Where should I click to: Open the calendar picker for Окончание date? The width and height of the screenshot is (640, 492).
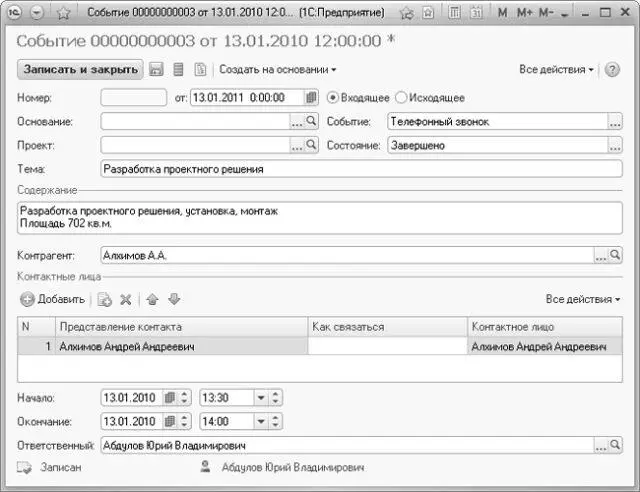169,421
